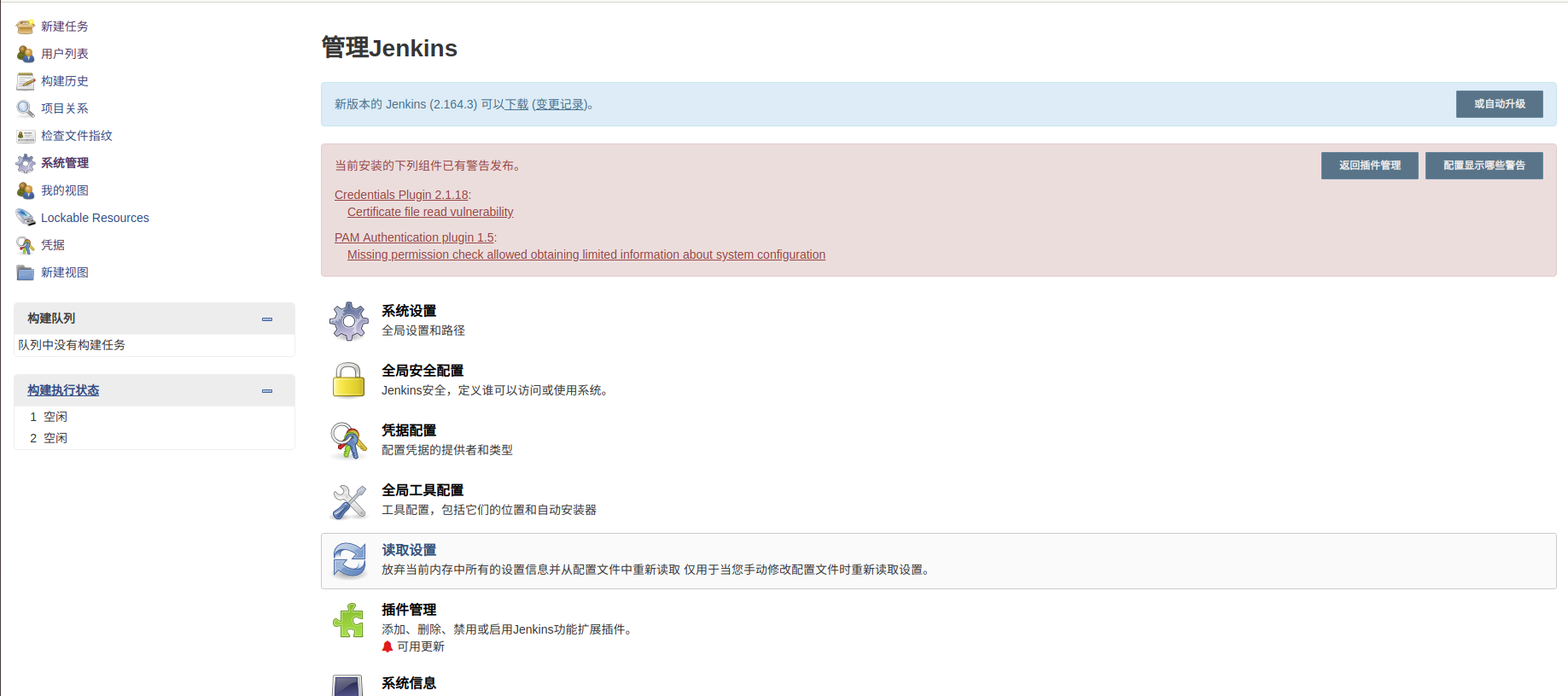Click the 用户列表 people icon

point(26,54)
